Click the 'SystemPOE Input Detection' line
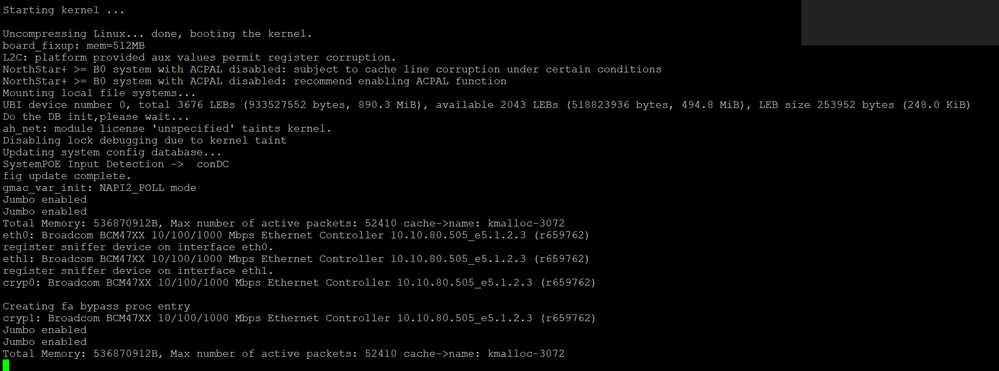The width and height of the screenshot is (999, 371). tap(116, 164)
